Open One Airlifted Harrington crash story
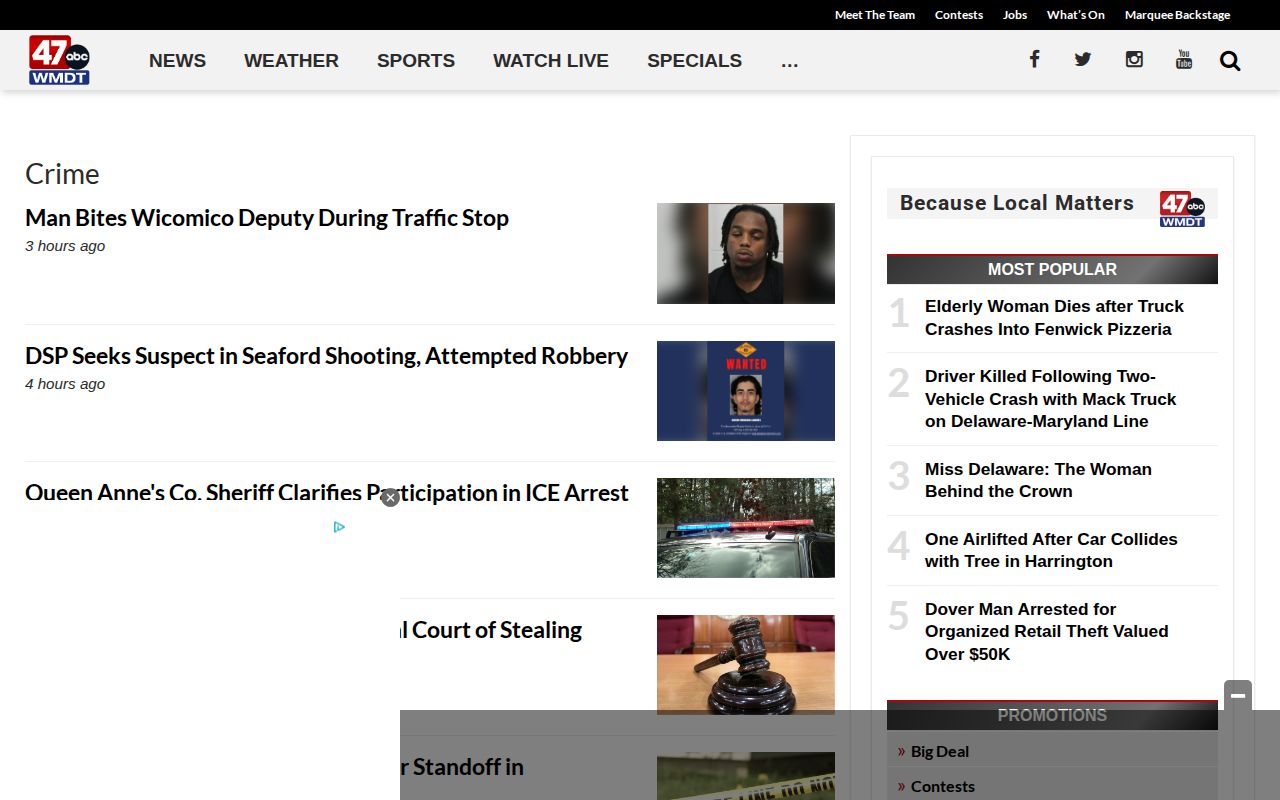Viewport: 1280px width, 800px height. coord(1051,550)
